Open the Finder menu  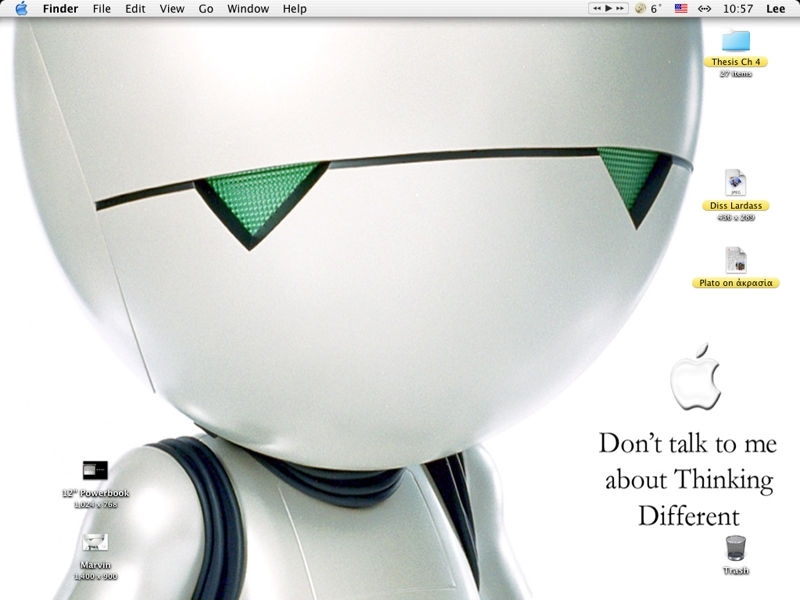60,9
